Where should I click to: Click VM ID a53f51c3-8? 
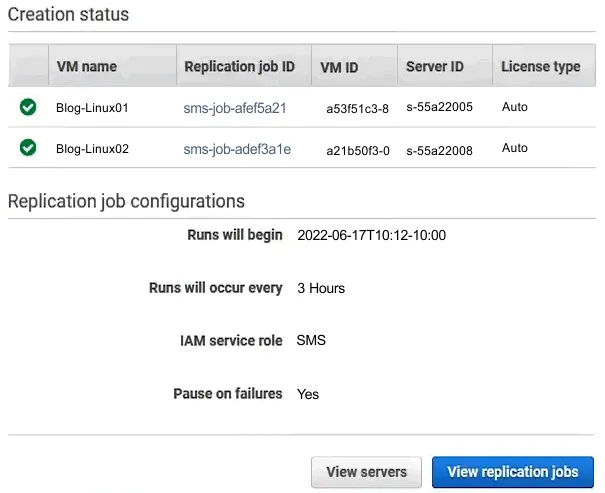tap(357, 108)
